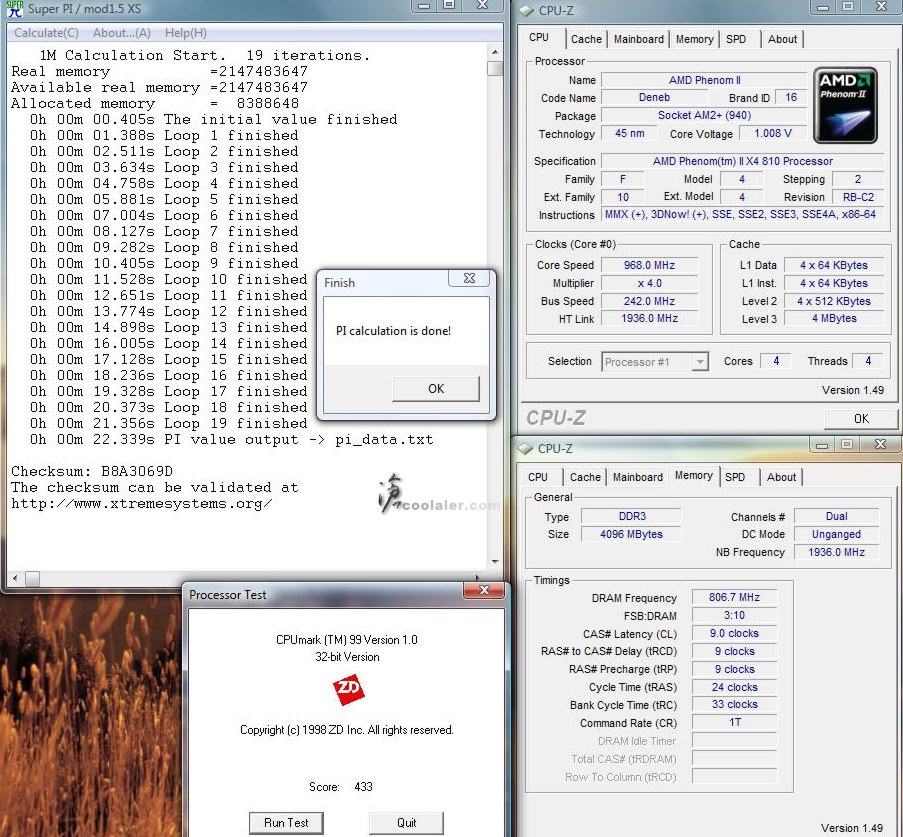Click the Level 2 cache value '4 x 512 KBytes'
The image size is (903, 837).
[x=834, y=301]
